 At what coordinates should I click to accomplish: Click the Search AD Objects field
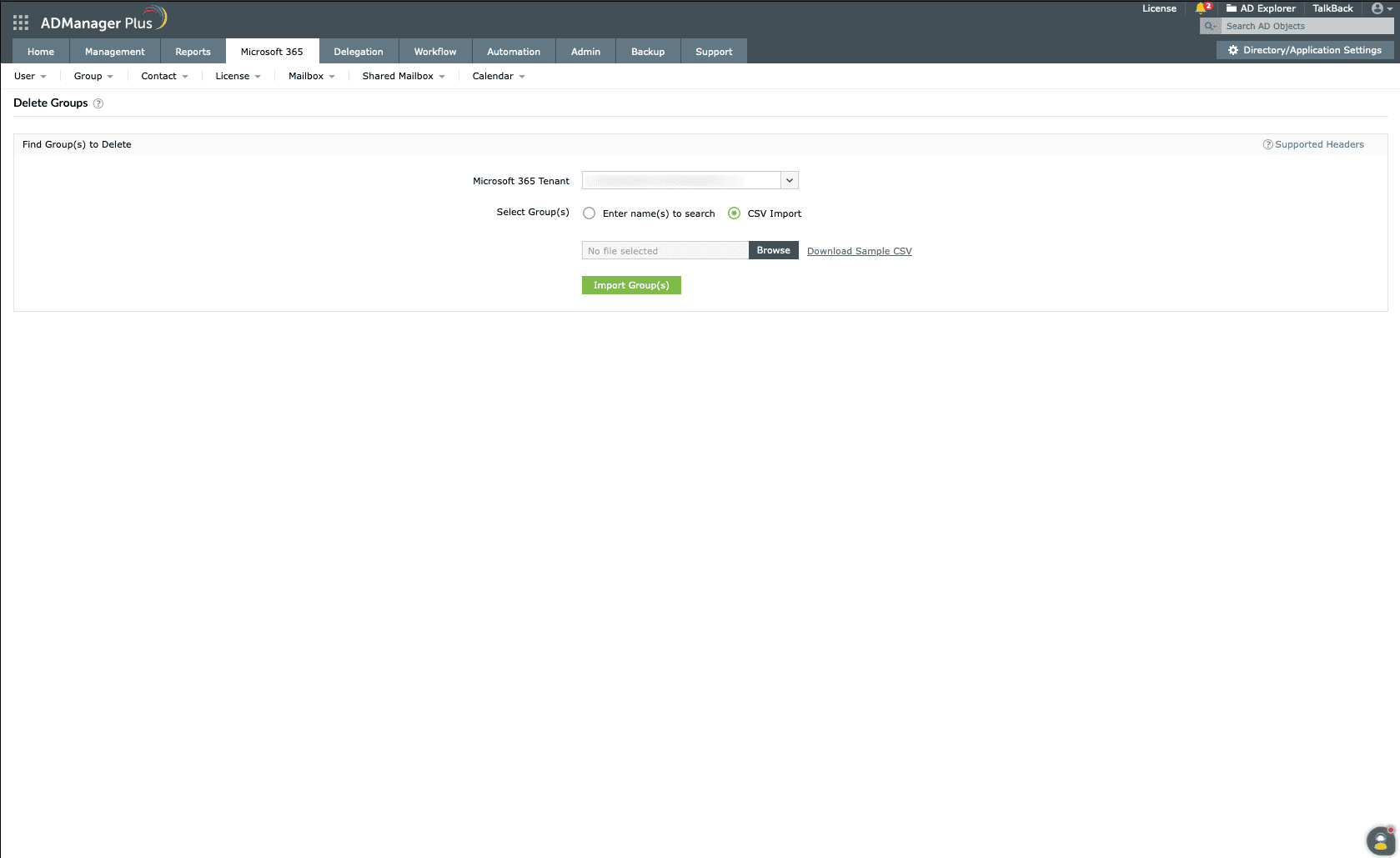[1307, 27]
